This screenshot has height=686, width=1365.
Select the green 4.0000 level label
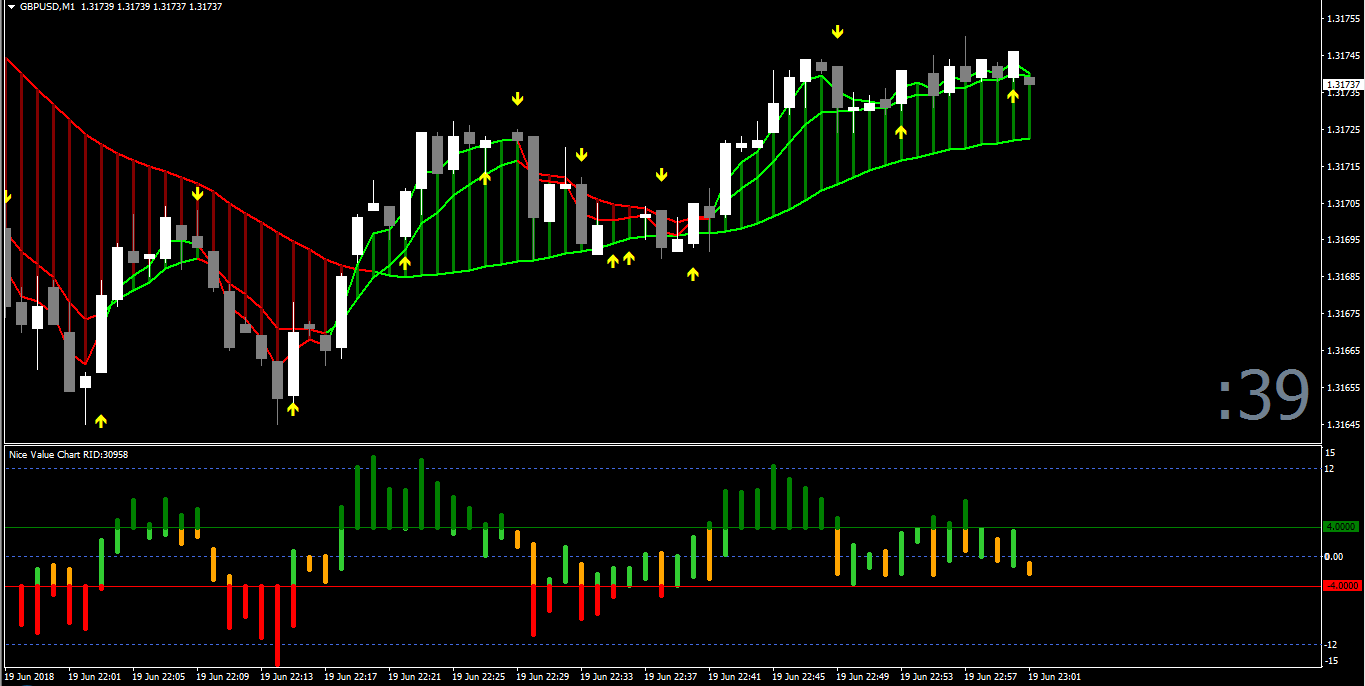(1342, 527)
